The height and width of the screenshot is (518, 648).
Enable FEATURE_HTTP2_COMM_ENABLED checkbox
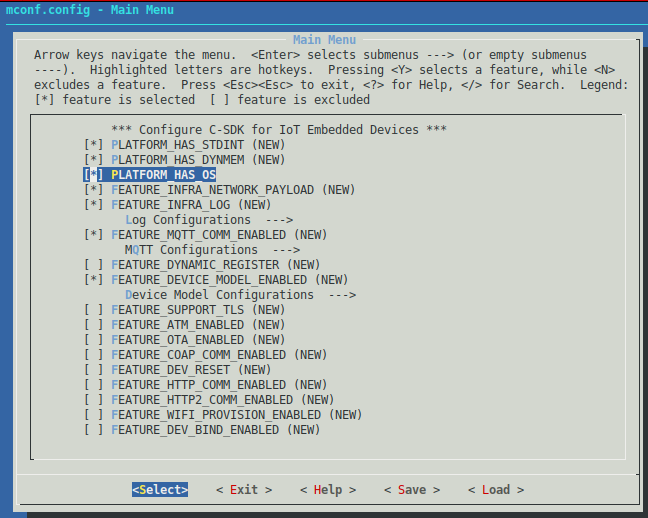pyautogui.click(x=93, y=400)
